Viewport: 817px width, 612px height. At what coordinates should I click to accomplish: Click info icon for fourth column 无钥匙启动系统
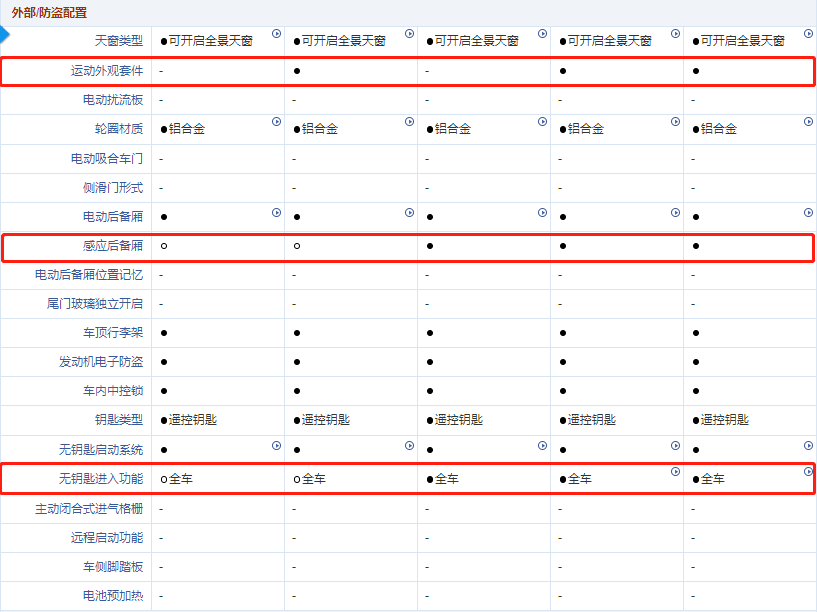675,445
